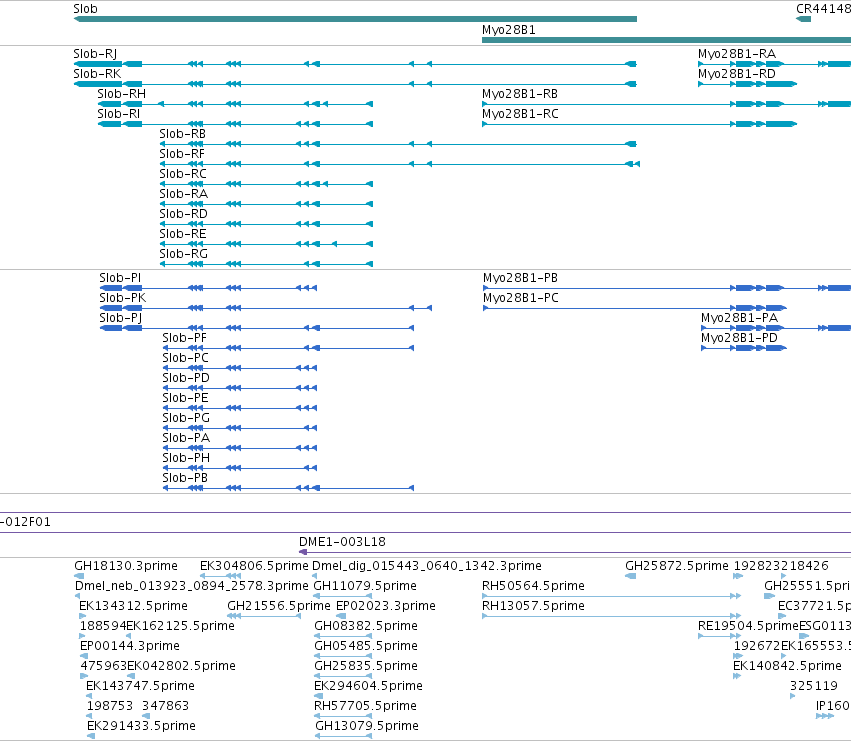Click the RH57705.5prime label

(365, 707)
